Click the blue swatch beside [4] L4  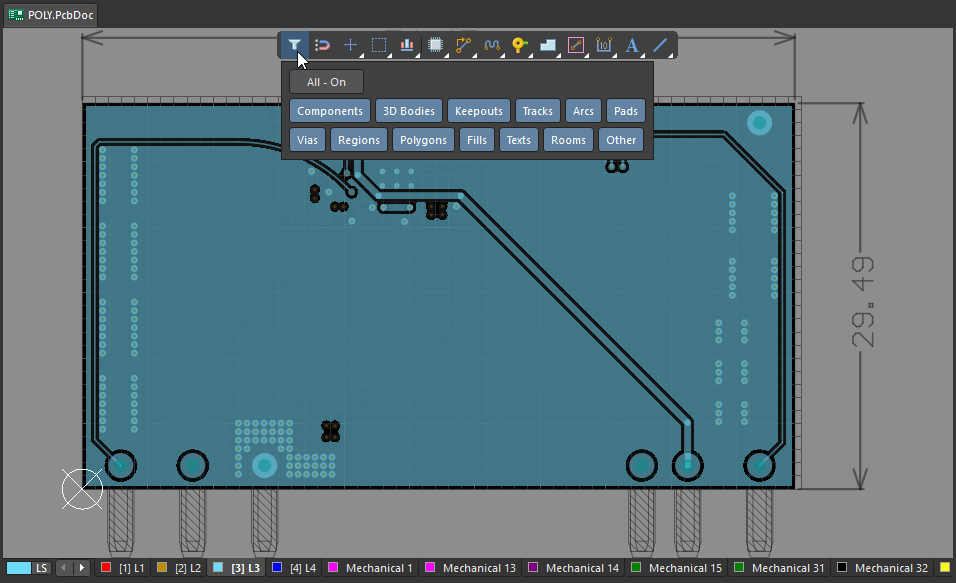click(277, 567)
